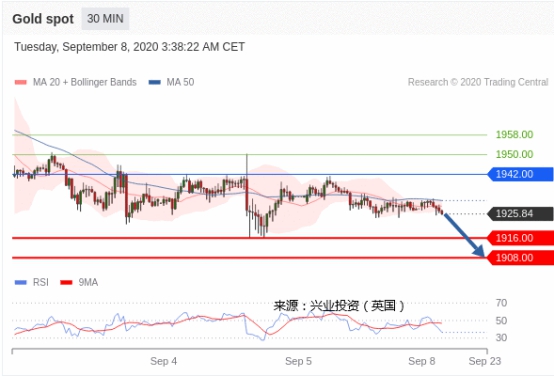Click the RSI 70 level label
The width and height of the screenshot is (554, 377).
pyautogui.click(x=501, y=303)
